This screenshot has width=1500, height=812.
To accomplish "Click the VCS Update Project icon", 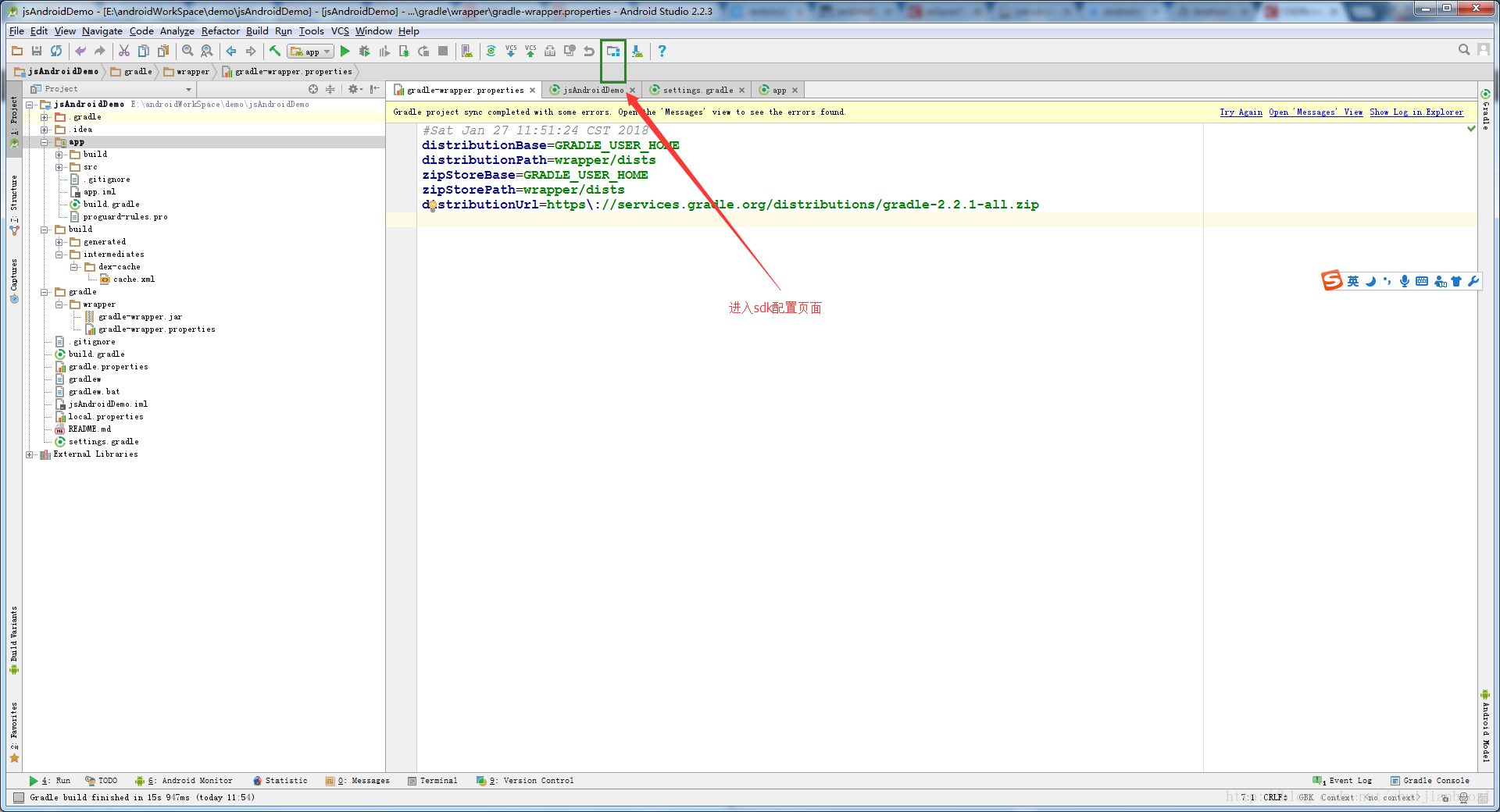I will 511,51.
